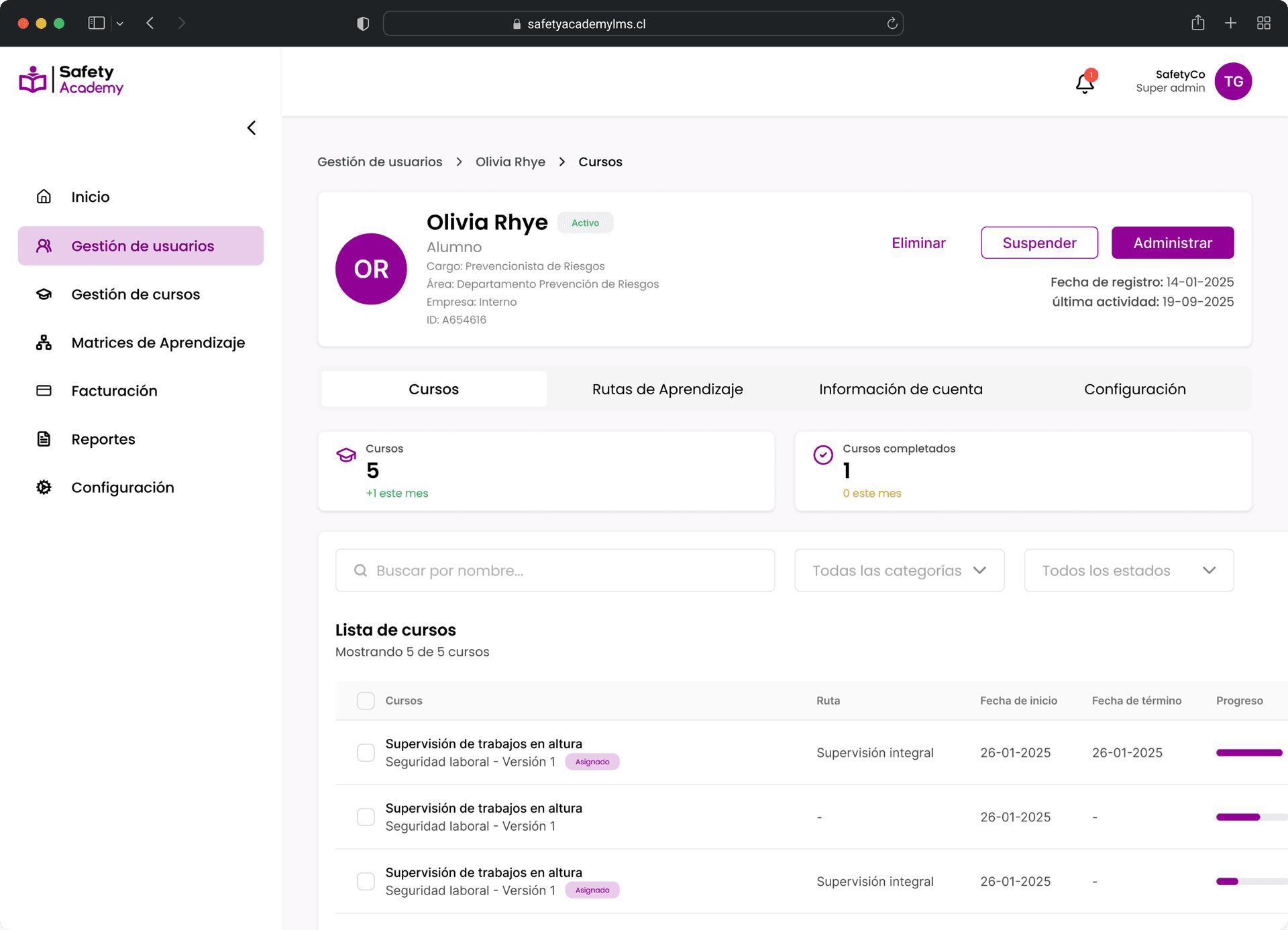This screenshot has height=930, width=1288.
Task: Click the Suspender button
Action: 1039,243
